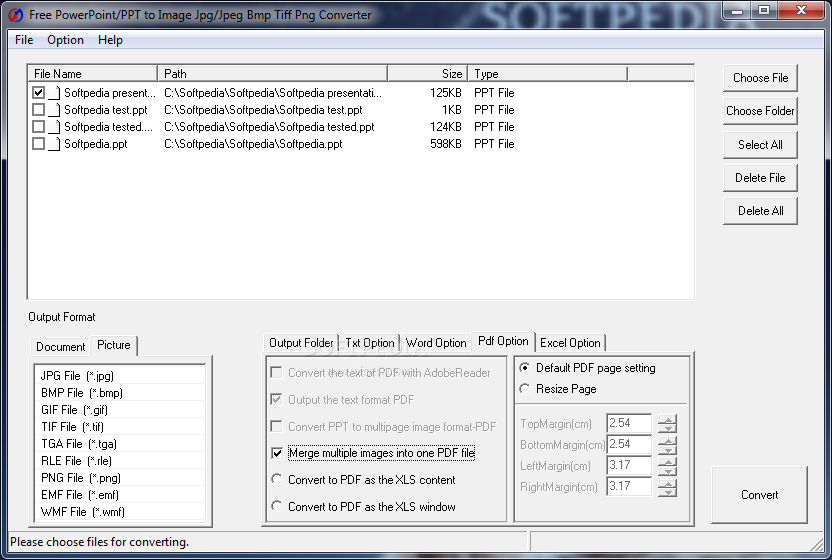Click the TopMargin value field
Image resolution: width=832 pixels, height=560 pixels.
click(629, 423)
